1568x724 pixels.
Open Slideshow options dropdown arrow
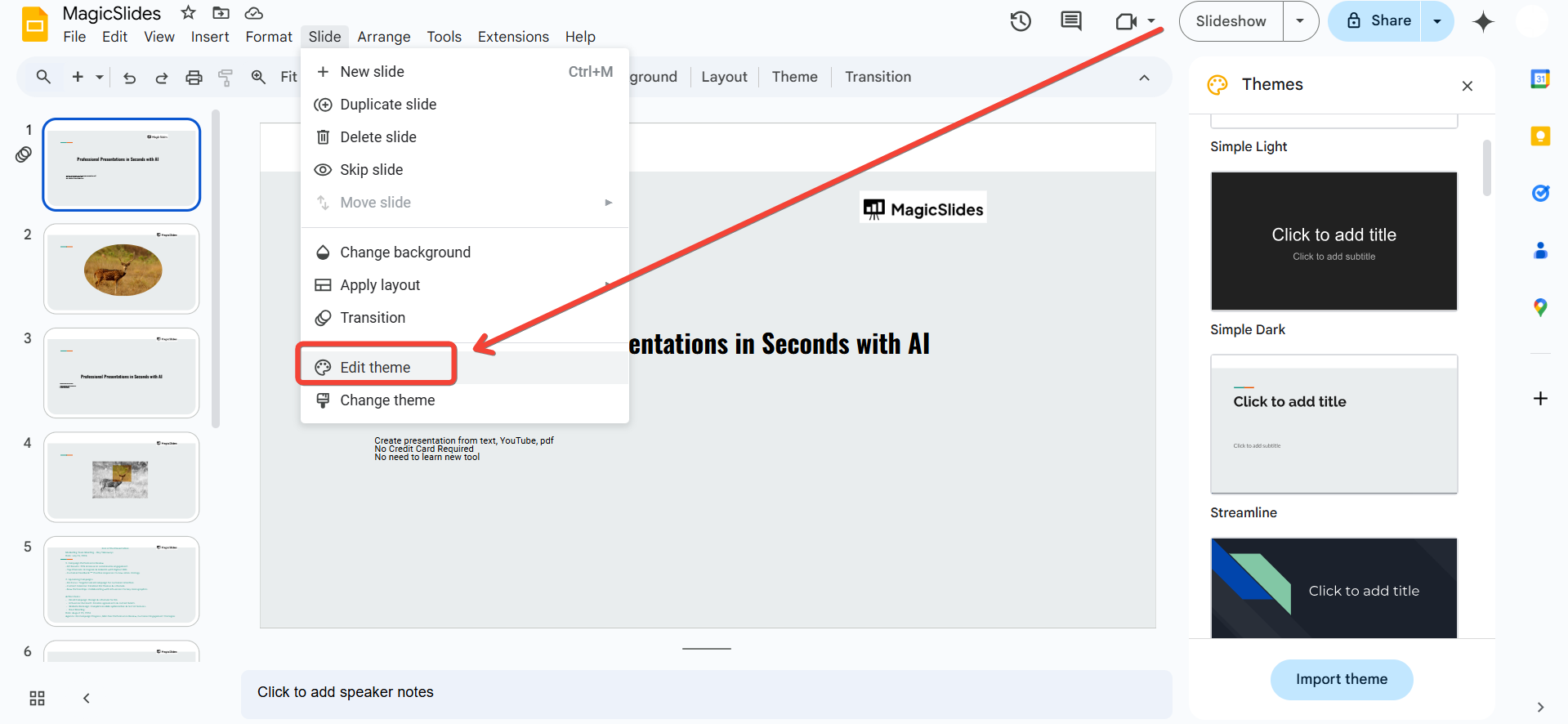point(1300,21)
